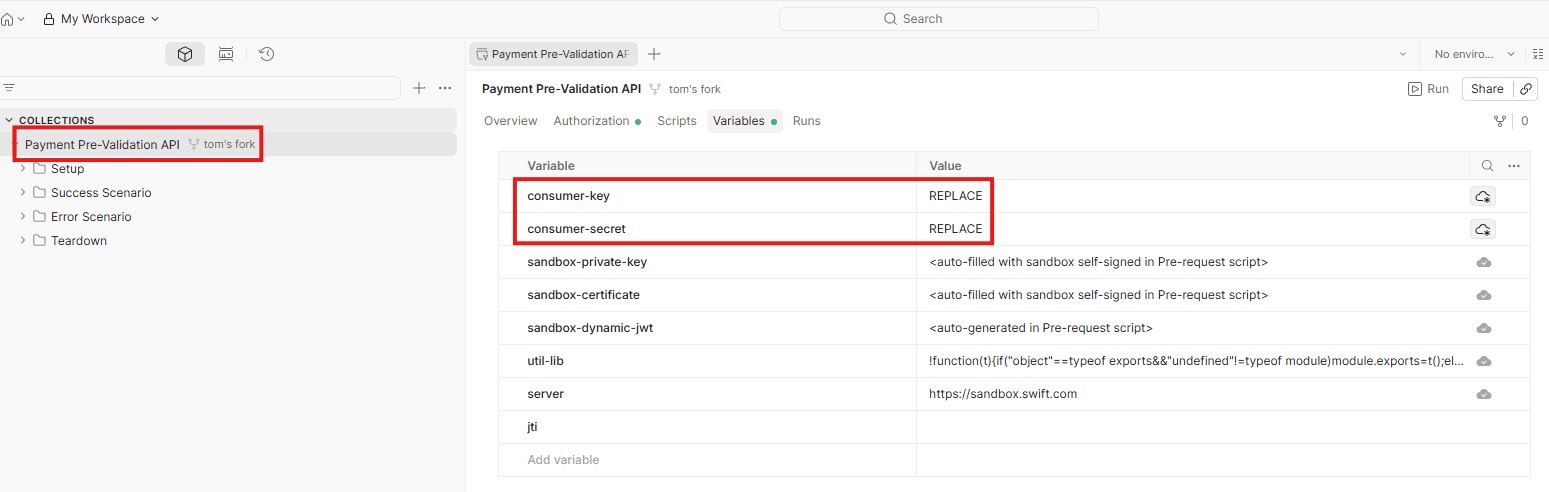Screen dimensions: 1549x492
Task: Open the No environment selector dropdown
Action: [x=1475, y=54]
